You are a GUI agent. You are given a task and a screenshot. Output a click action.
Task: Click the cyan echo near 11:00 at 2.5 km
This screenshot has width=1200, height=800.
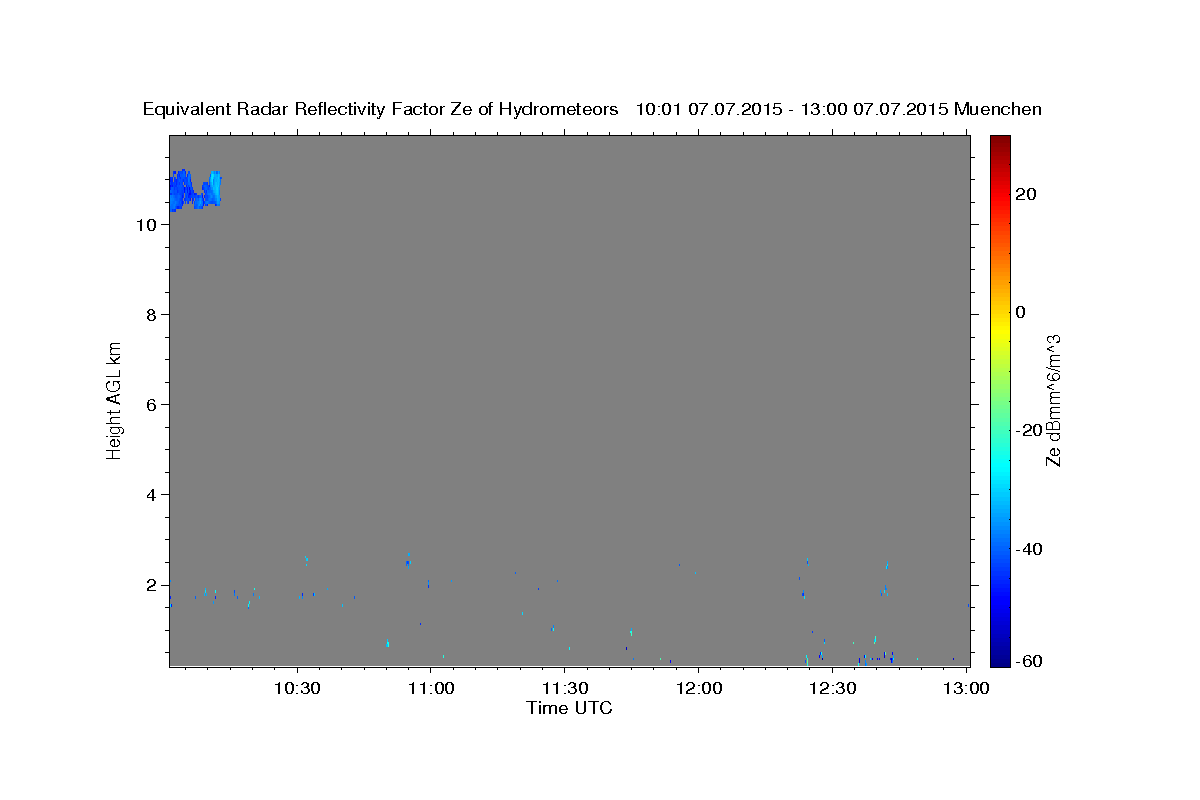[x=408, y=563]
